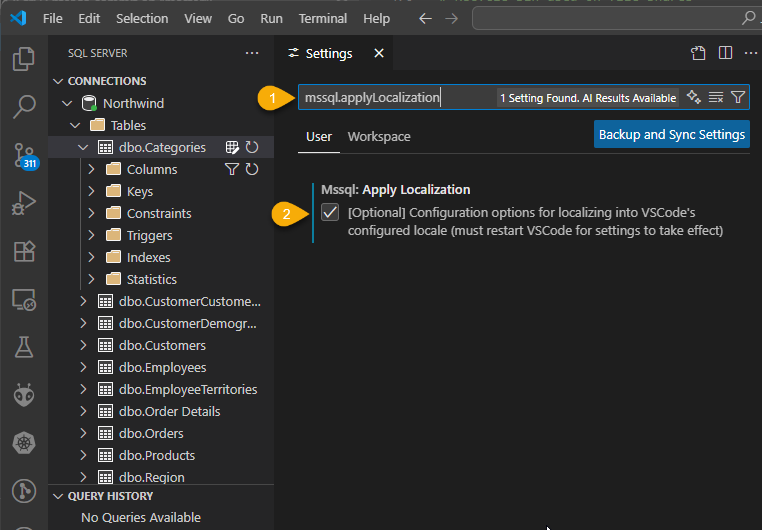This screenshot has height=530, width=762.
Task: Click the Backup and Sync Settings button
Action: (x=671, y=134)
